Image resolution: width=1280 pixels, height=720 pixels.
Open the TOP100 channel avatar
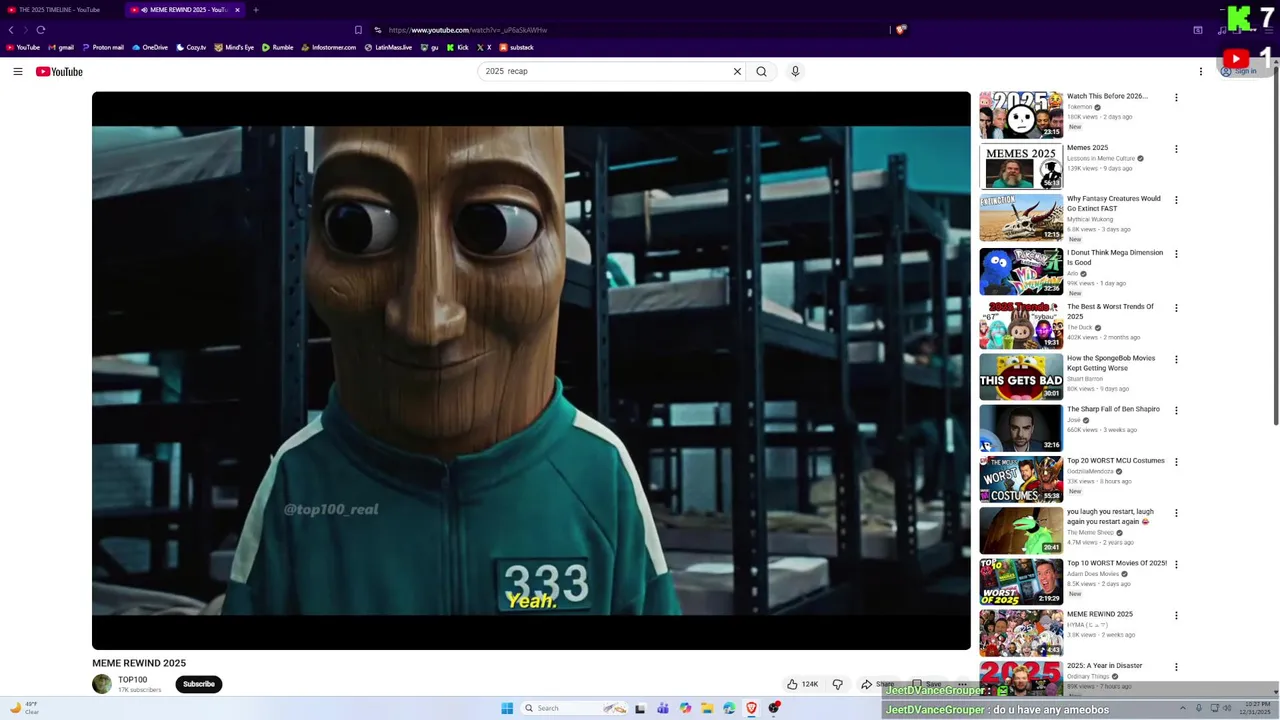point(102,684)
